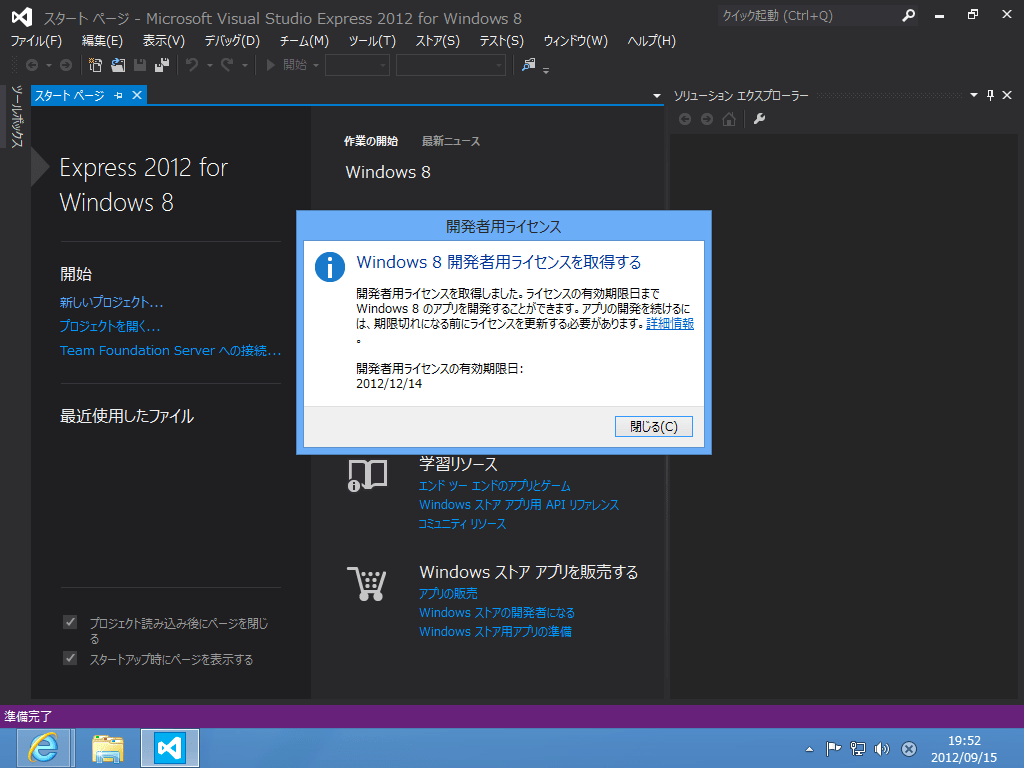This screenshot has width=1024, height=768.
Task: Click the New Project toolbar icon
Action: (95, 65)
